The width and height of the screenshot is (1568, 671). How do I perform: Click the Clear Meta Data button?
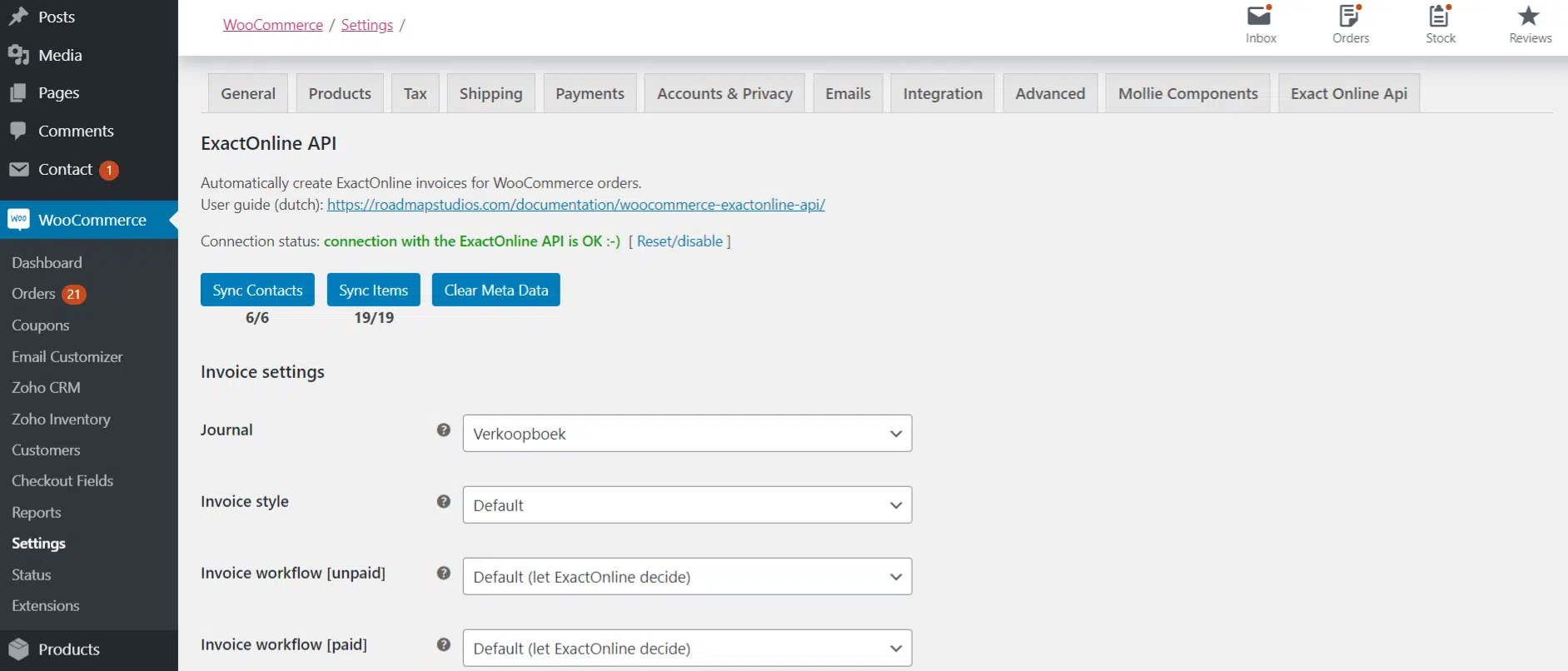click(495, 290)
